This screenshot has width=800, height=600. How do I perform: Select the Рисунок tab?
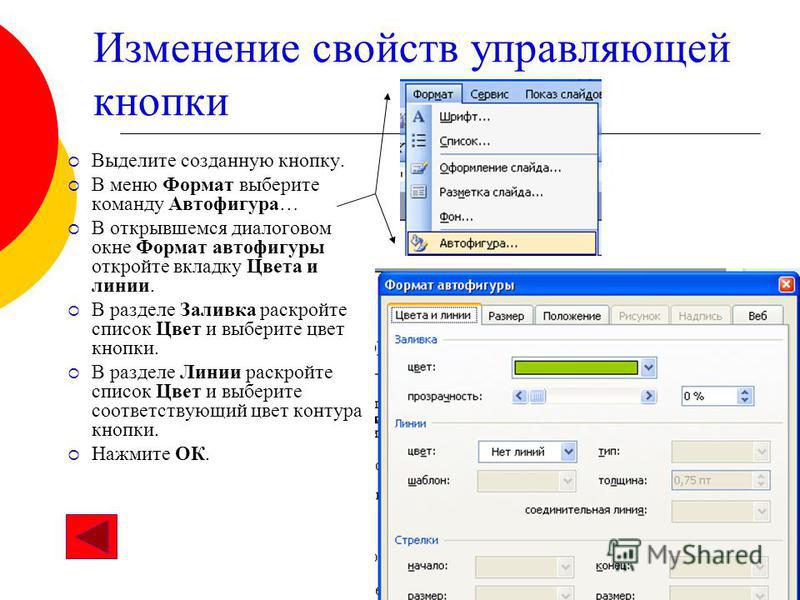point(639,316)
